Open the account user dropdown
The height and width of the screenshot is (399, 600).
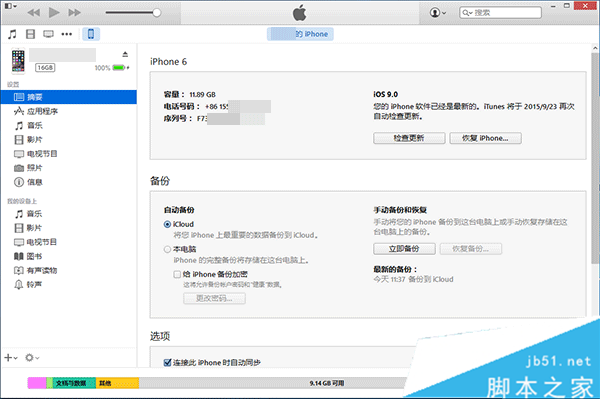(x=438, y=13)
